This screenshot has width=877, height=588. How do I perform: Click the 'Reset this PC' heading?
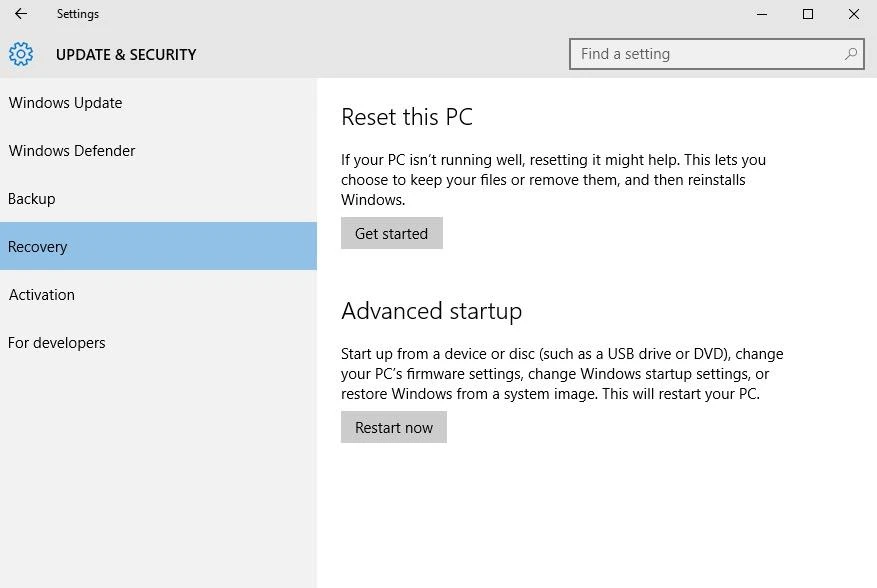click(x=407, y=117)
